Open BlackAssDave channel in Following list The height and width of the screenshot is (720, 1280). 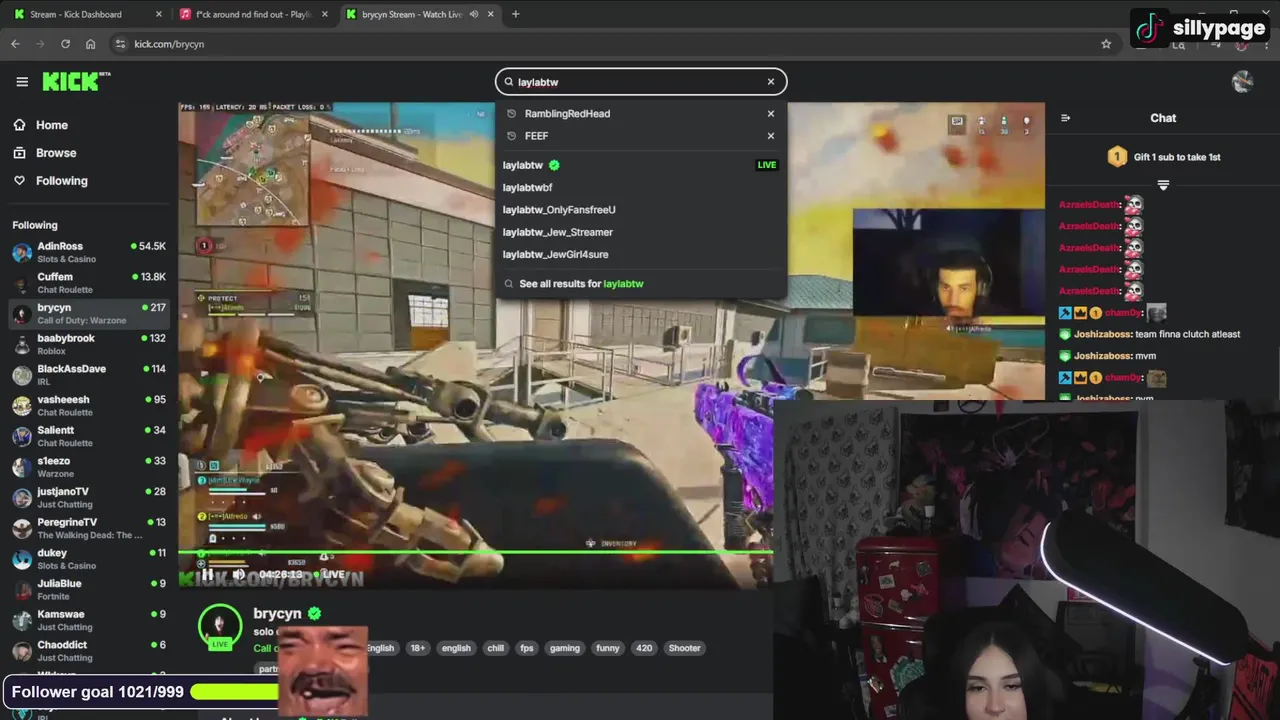pos(88,375)
